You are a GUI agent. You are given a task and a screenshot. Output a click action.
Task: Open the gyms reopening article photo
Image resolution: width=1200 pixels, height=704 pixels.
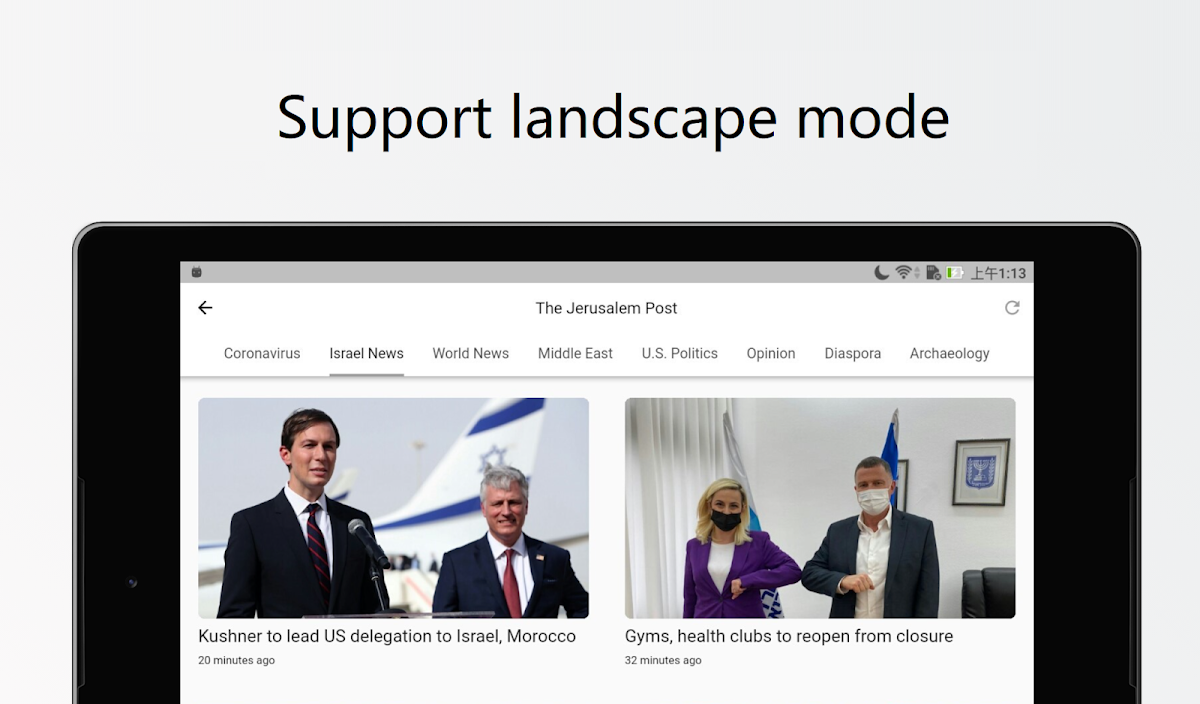coord(820,508)
